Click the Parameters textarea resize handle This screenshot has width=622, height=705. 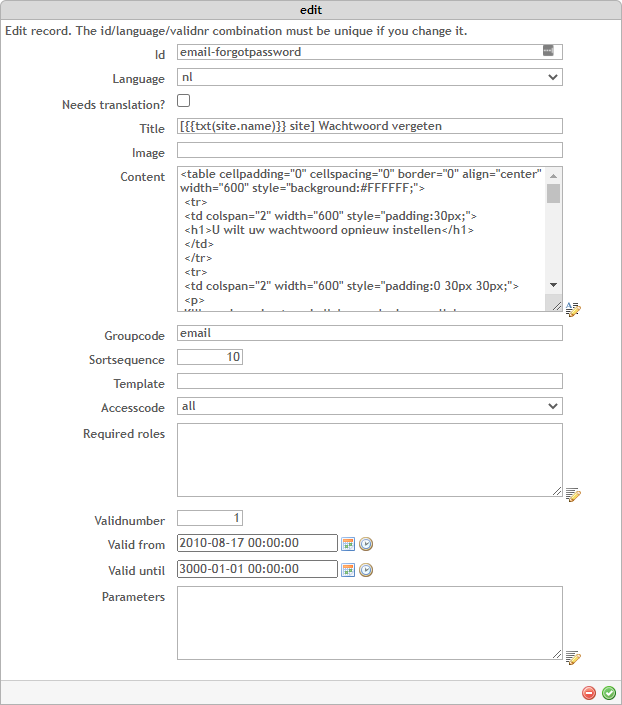(x=557, y=654)
